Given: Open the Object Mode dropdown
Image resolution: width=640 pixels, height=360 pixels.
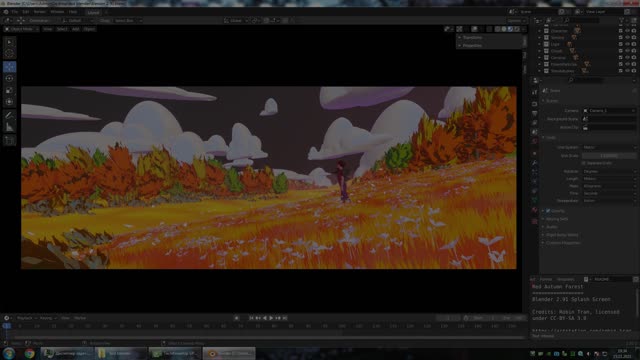Looking at the screenshot, I should tap(21, 29).
